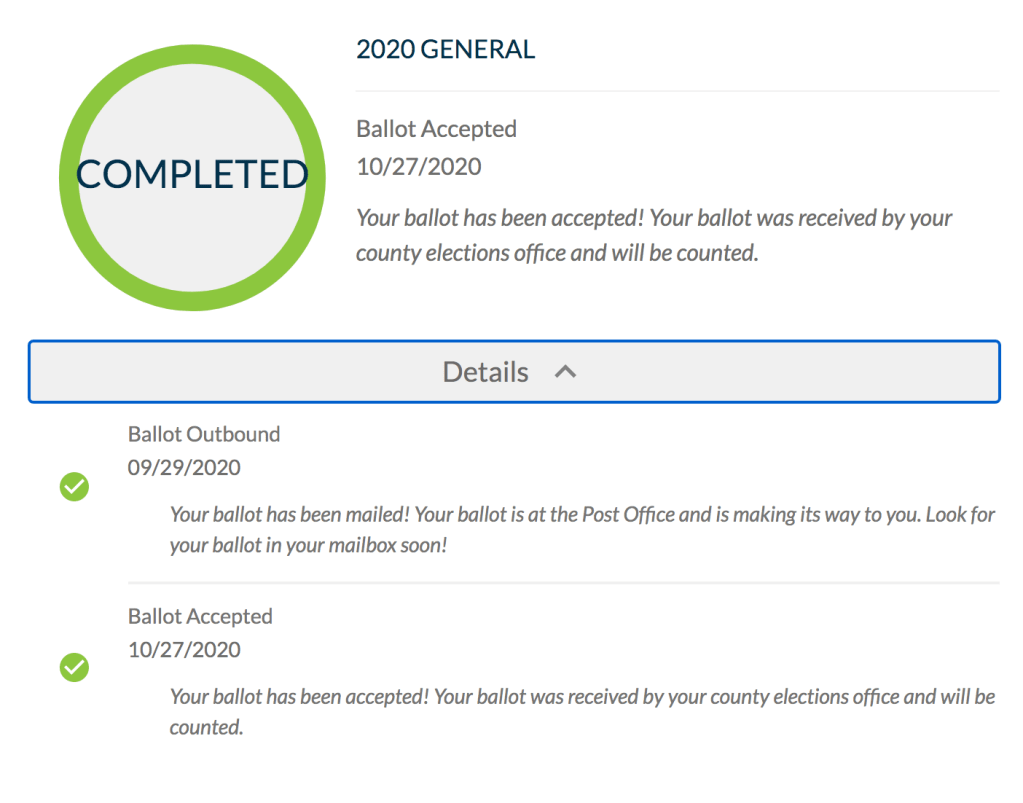Click the COMPLETED text inside the circle
Image resolution: width=1023 pixels, height=803 pixels.
[192, 174]
